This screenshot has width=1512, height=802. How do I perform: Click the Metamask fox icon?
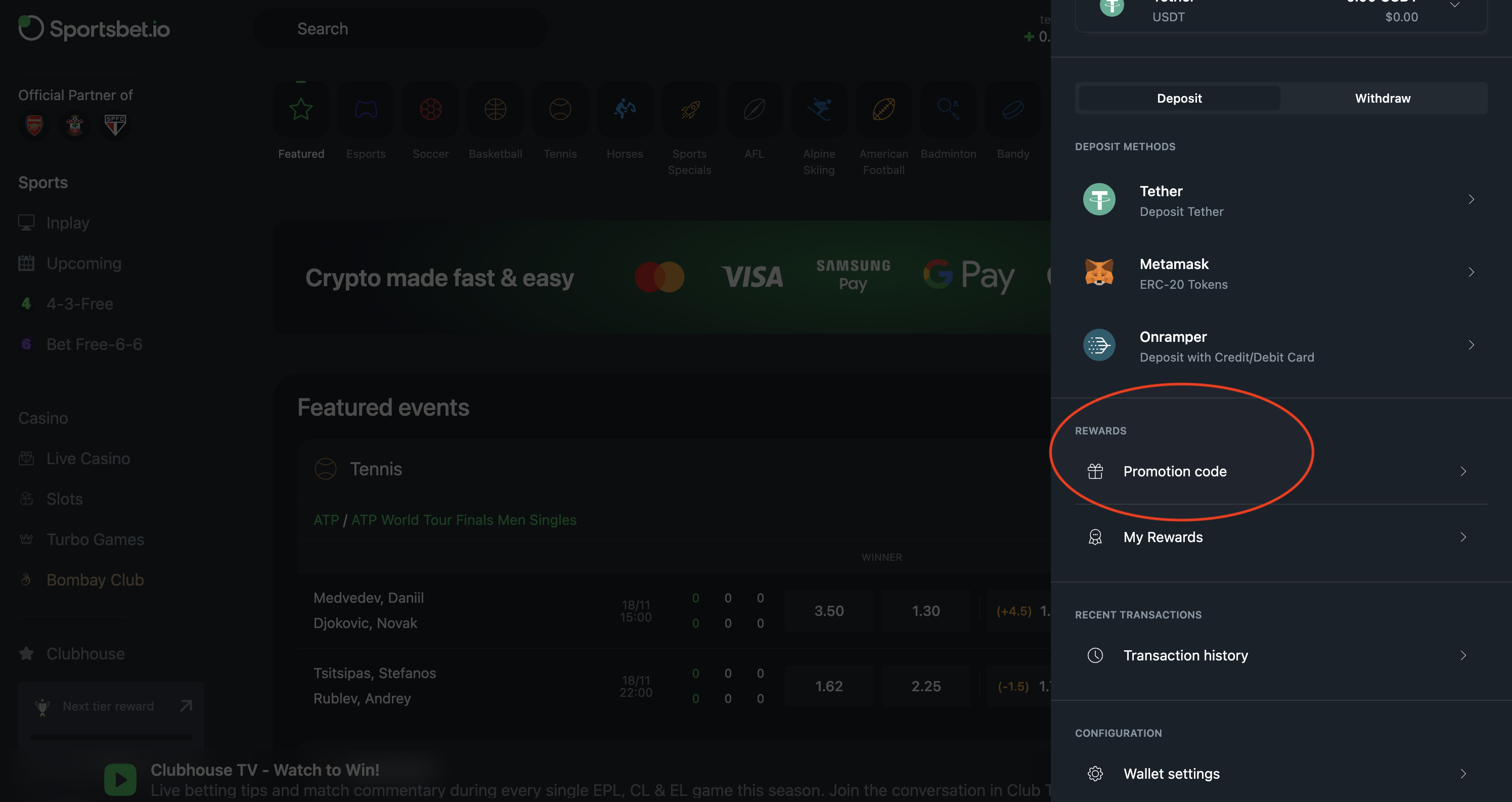[1099, 273]
